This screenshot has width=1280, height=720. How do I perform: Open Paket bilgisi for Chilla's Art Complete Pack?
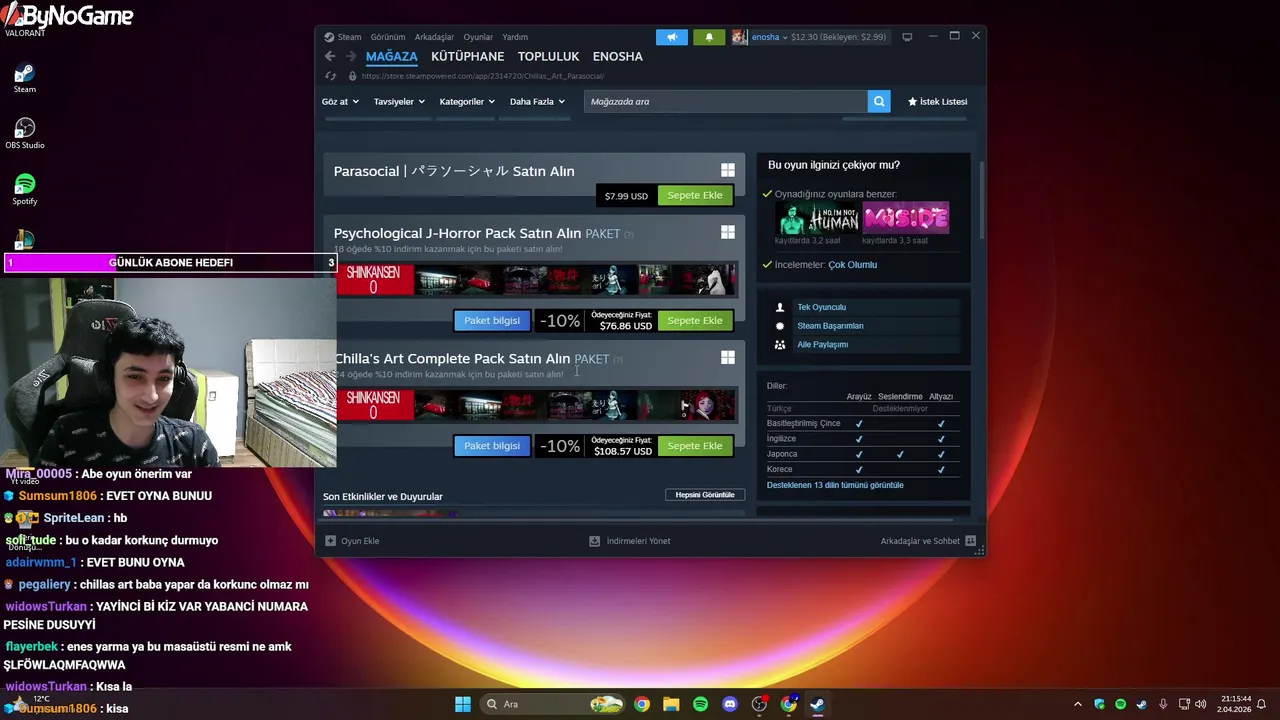pyautogui.click(x=492, y=445)
